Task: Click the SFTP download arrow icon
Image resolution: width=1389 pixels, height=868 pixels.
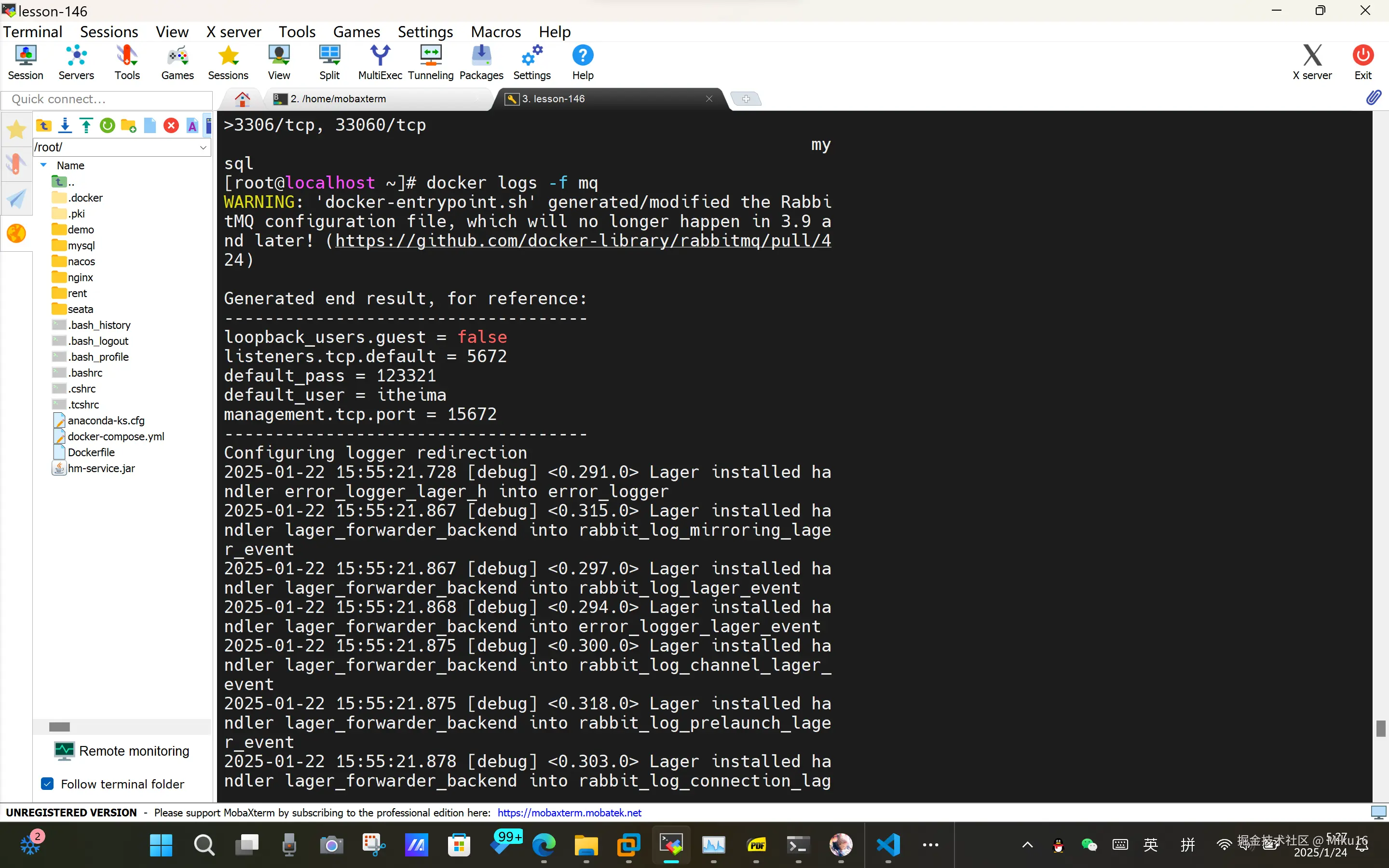Action: [66, 126]
